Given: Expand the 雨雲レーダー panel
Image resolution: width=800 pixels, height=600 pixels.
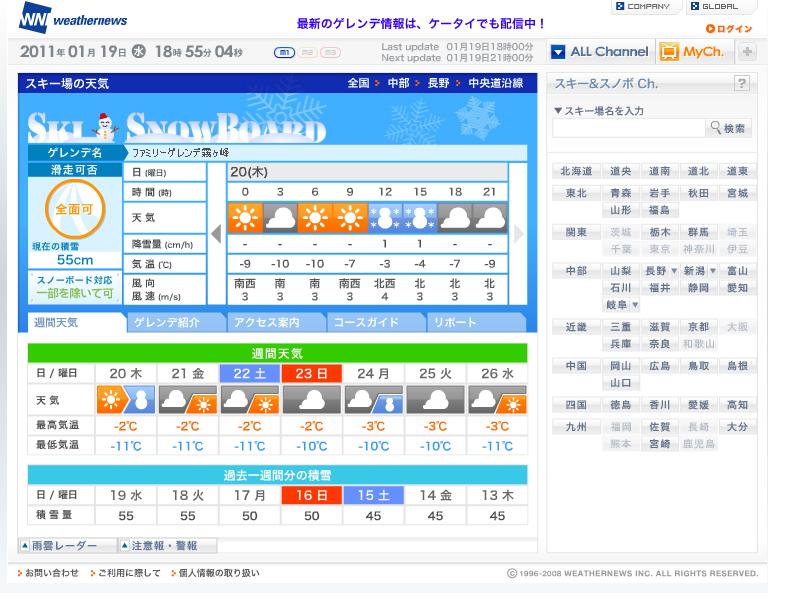Looking at the screenshot, I should coord(66,546).
